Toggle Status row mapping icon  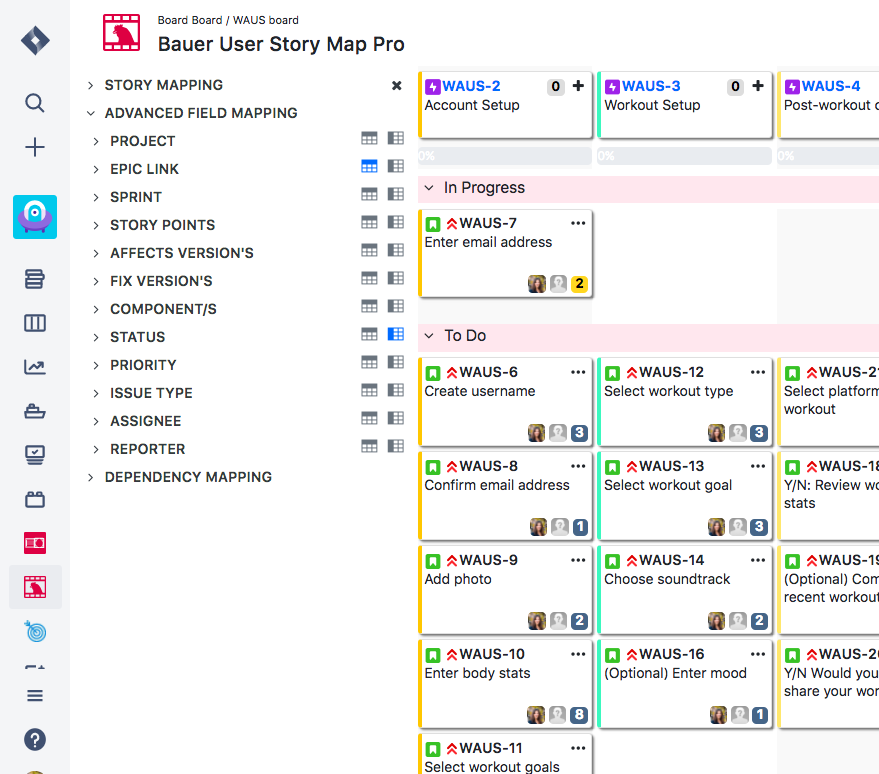[x=396, y=335]
